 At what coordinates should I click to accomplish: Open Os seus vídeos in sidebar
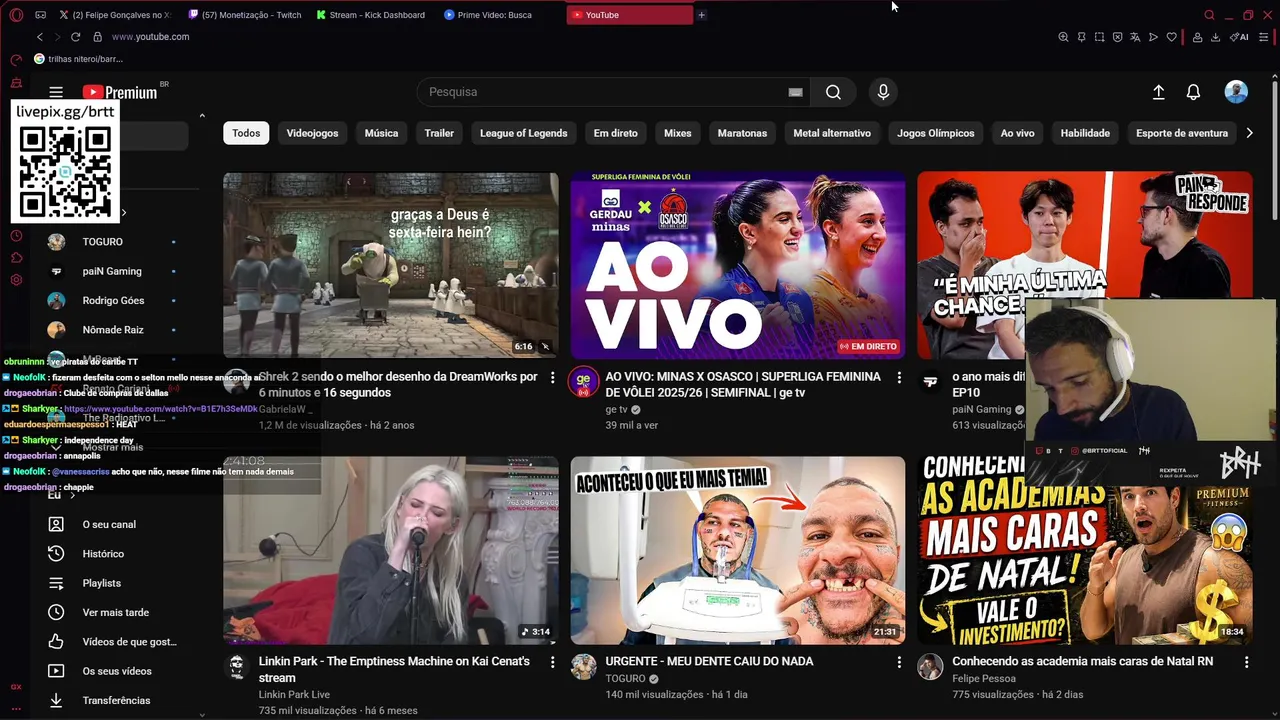tap(115, 671)
